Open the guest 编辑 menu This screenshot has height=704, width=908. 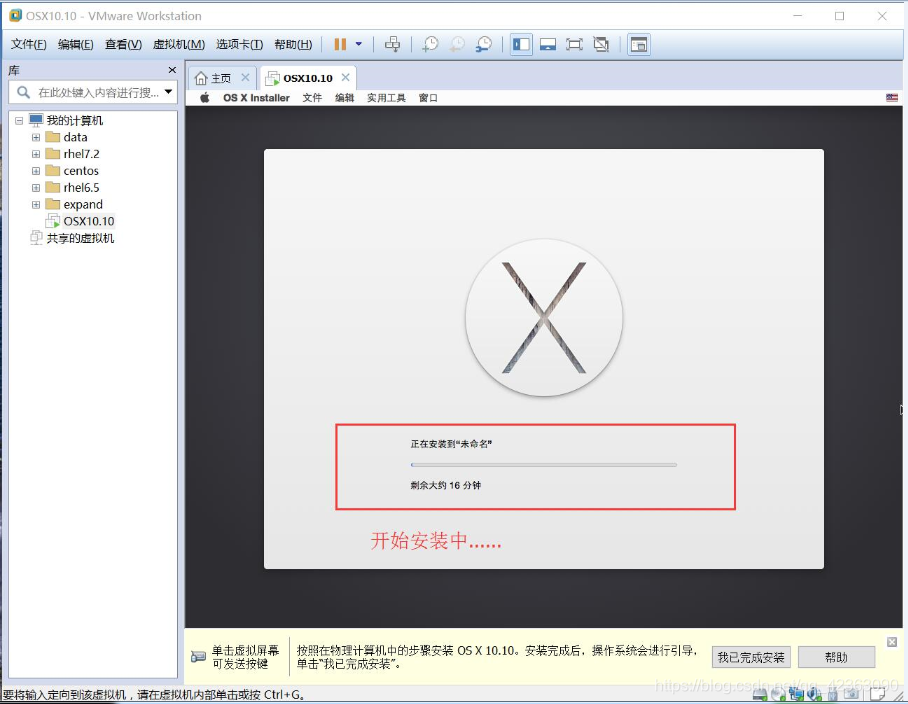coord(345,98)
